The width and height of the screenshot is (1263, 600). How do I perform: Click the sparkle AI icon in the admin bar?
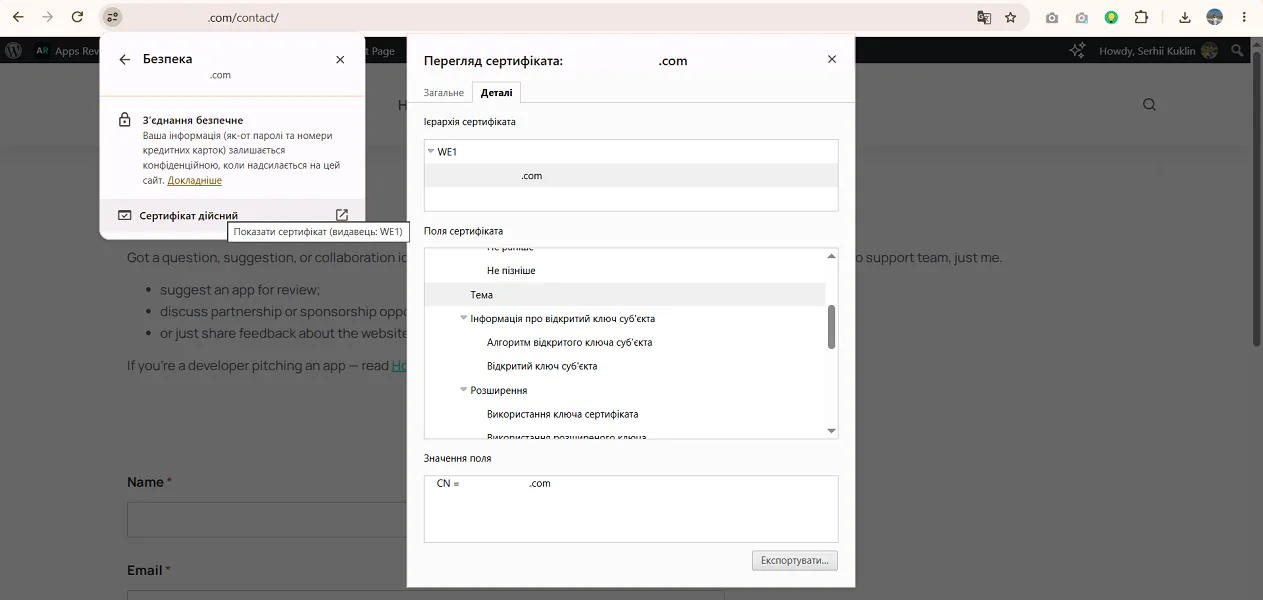pyautogui.click(x=1077, y=50)
